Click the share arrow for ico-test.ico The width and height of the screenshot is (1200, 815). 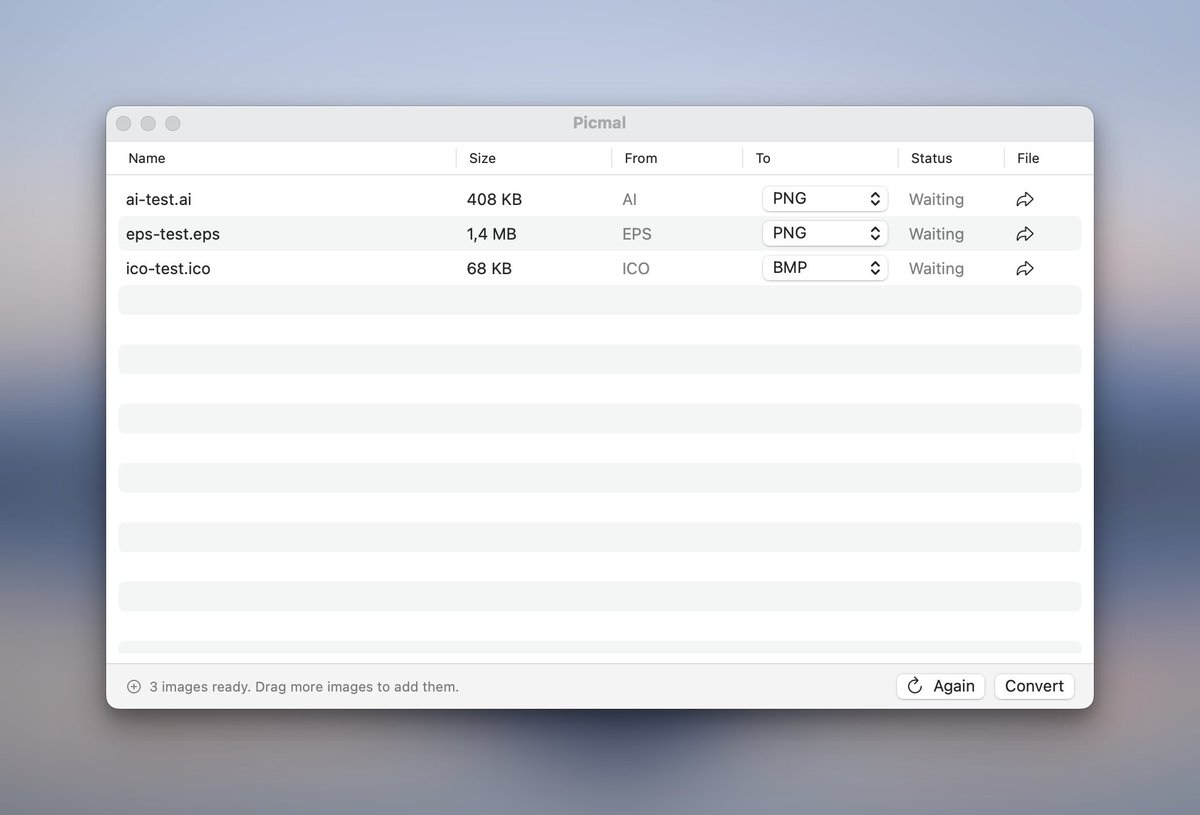tap(1024, 268)
